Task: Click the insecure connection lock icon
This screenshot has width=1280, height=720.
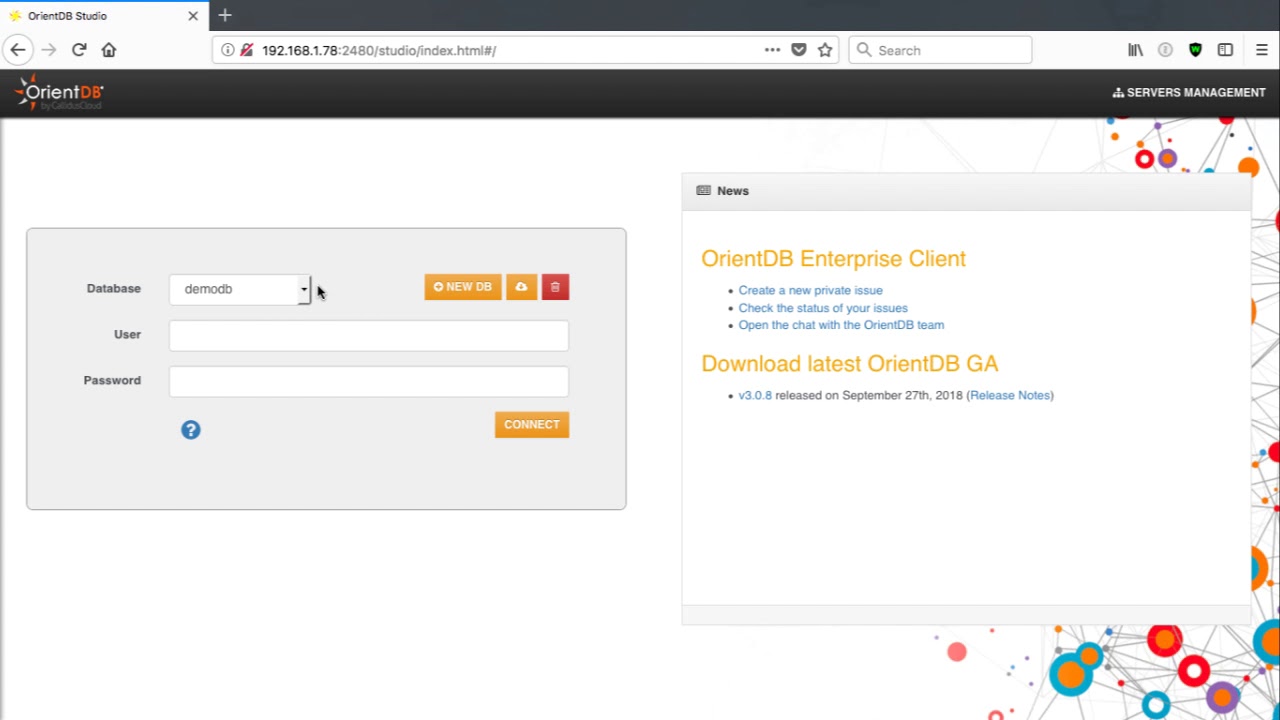Action: pos(247,50)
